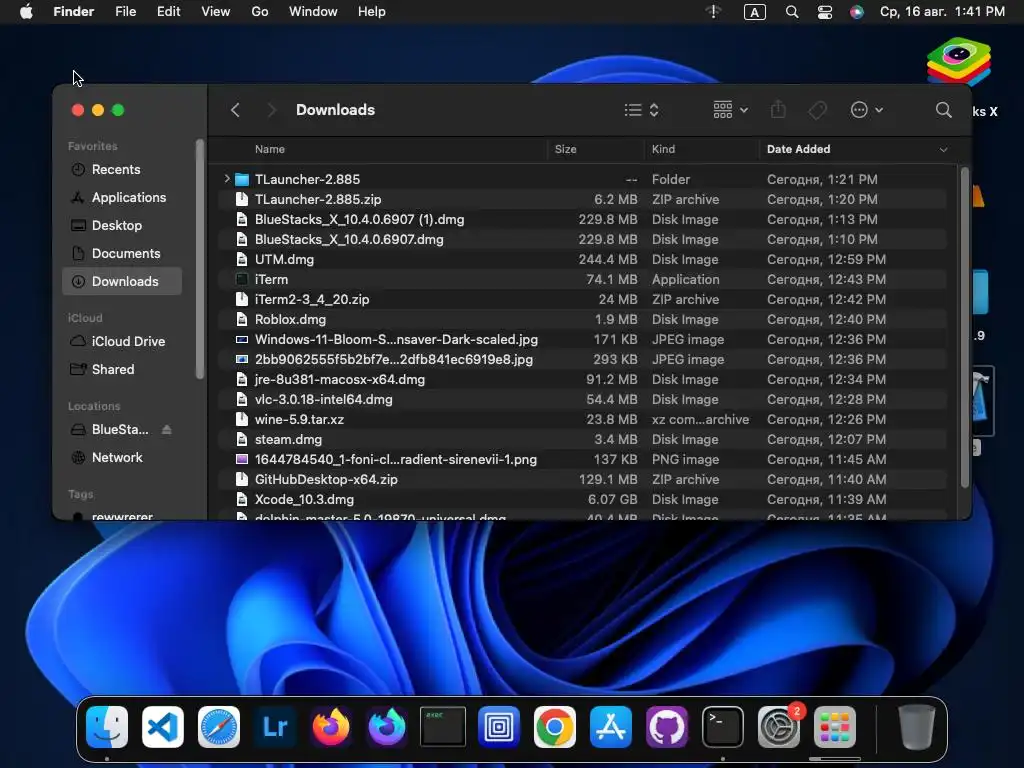This screenshot has height=768, width=1024.
Task: Select Xcode_10.3.dmg file
Action: click(583, 500)
